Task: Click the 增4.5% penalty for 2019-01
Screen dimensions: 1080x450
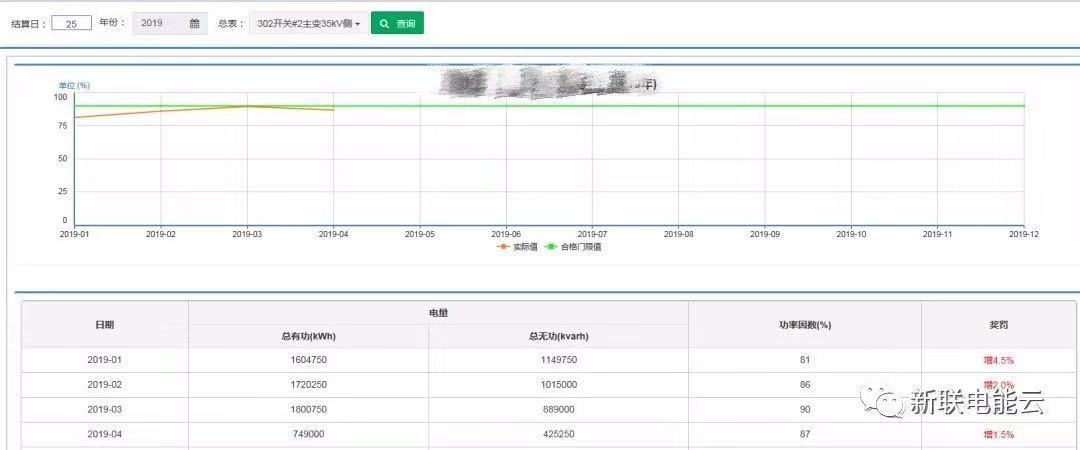Action: click(x=998, y=360)
